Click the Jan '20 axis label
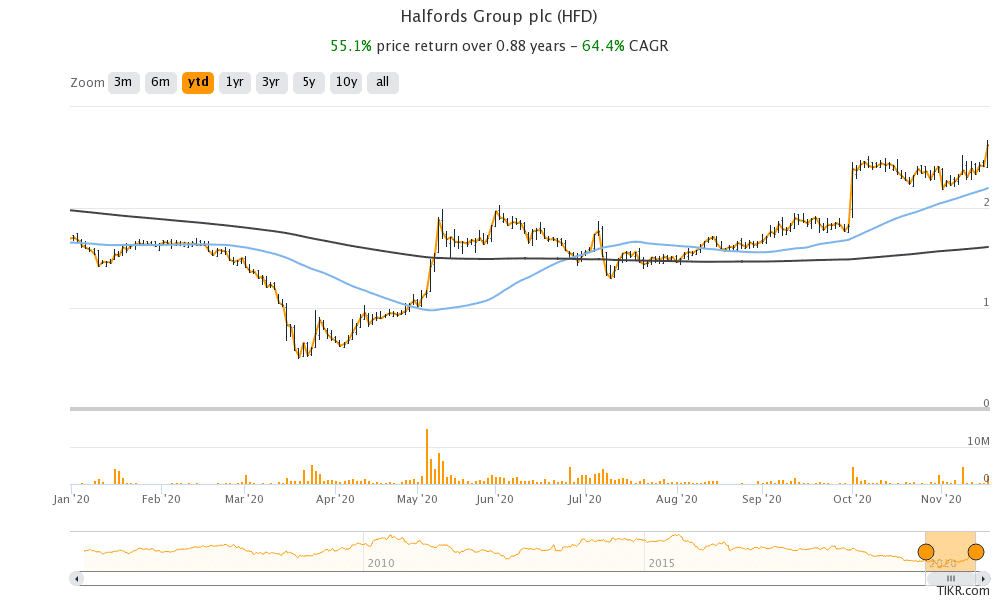The height and width of the screenshot is (600, 1000). tap(71, 499)
